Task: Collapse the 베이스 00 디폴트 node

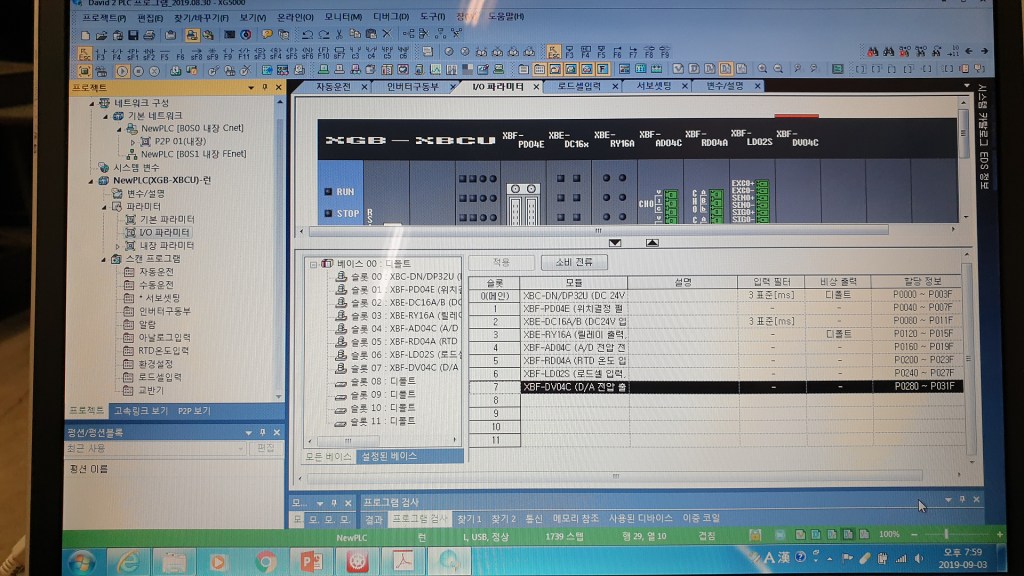Action: (x=314, y=264)
